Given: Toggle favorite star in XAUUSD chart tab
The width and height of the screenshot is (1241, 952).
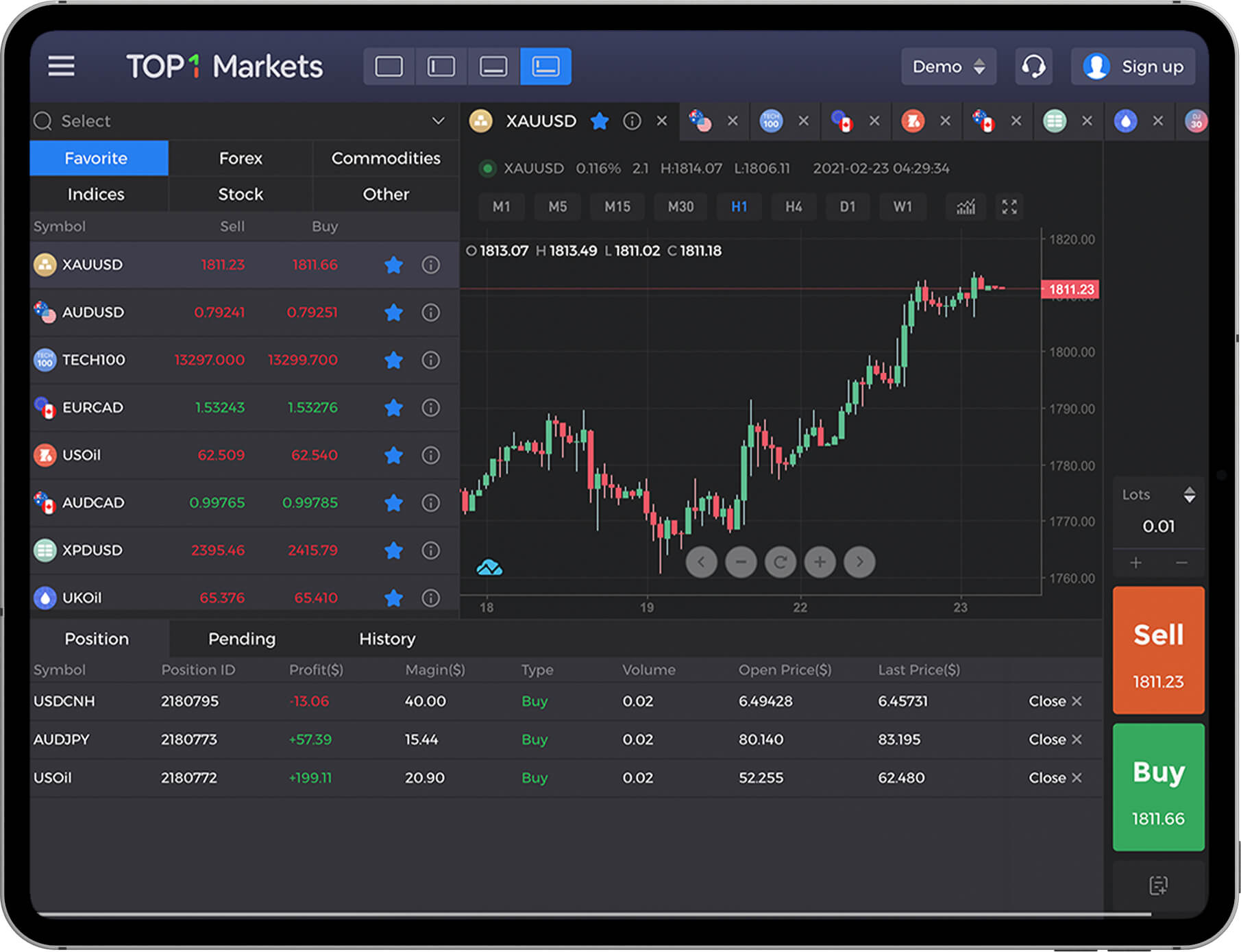Looking at the screenshot, I should pyautogui.click(x=600, y=121).
